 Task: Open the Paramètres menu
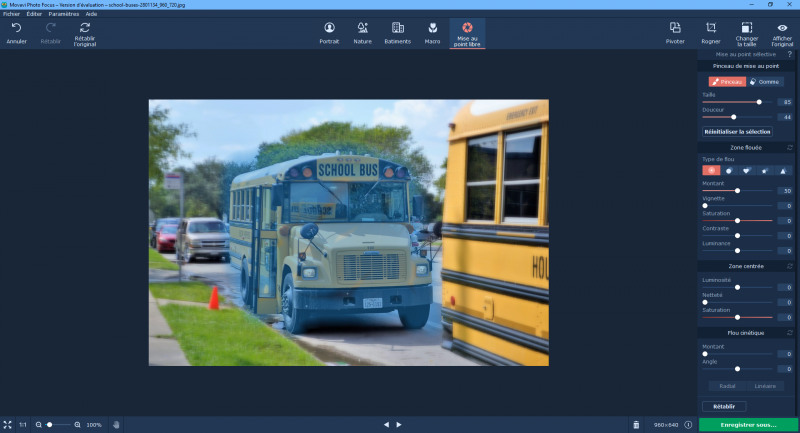pyautogui.click(x=64, y=14)
